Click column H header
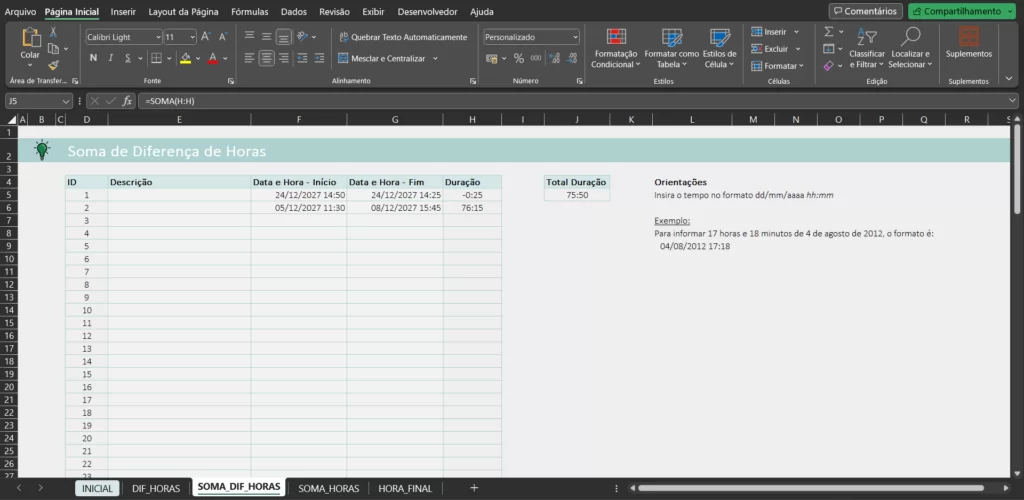The height and width of the screenshot is (500, 1024). point(472,119)
